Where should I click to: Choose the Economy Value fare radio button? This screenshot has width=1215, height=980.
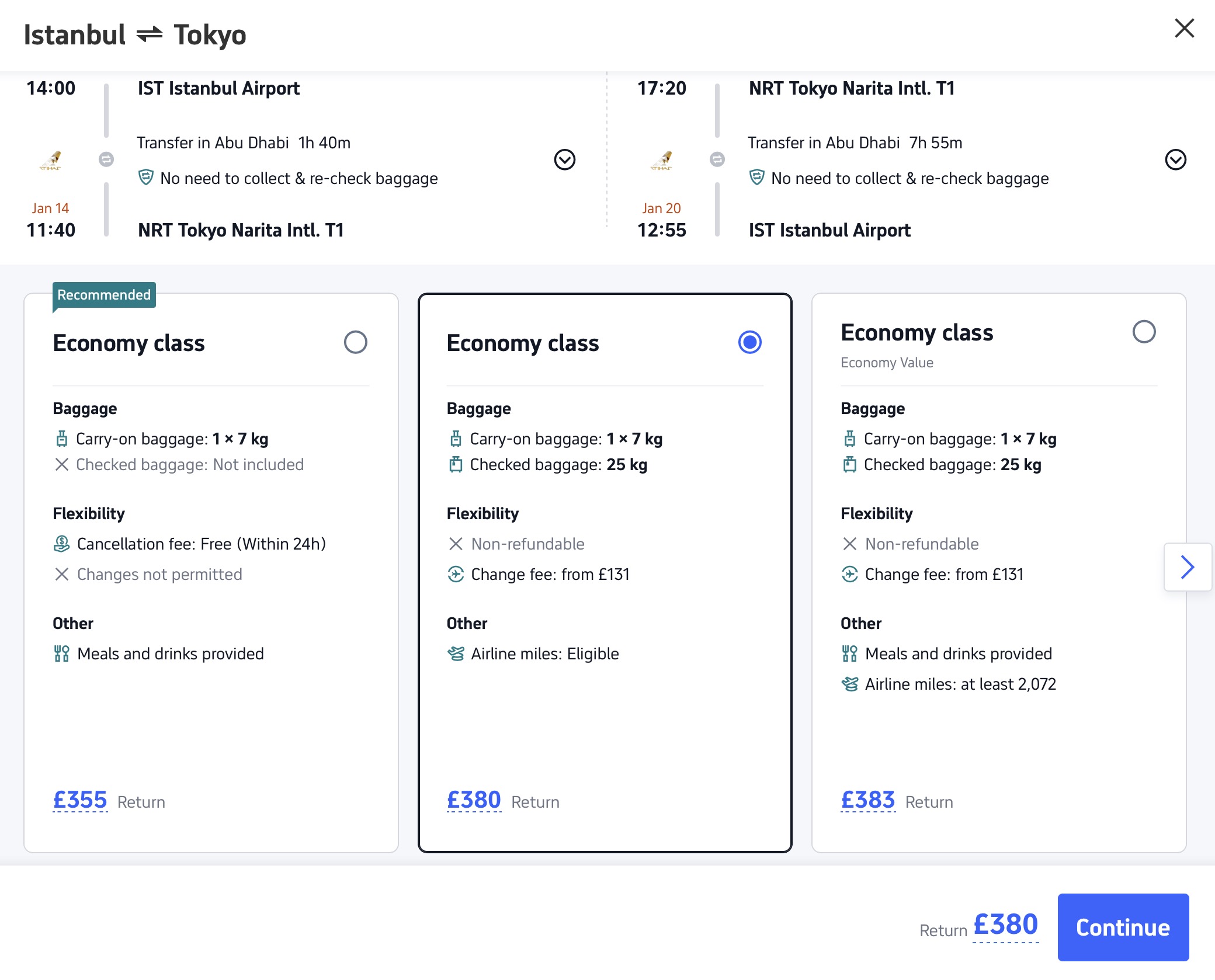[x=1144, y=332]
